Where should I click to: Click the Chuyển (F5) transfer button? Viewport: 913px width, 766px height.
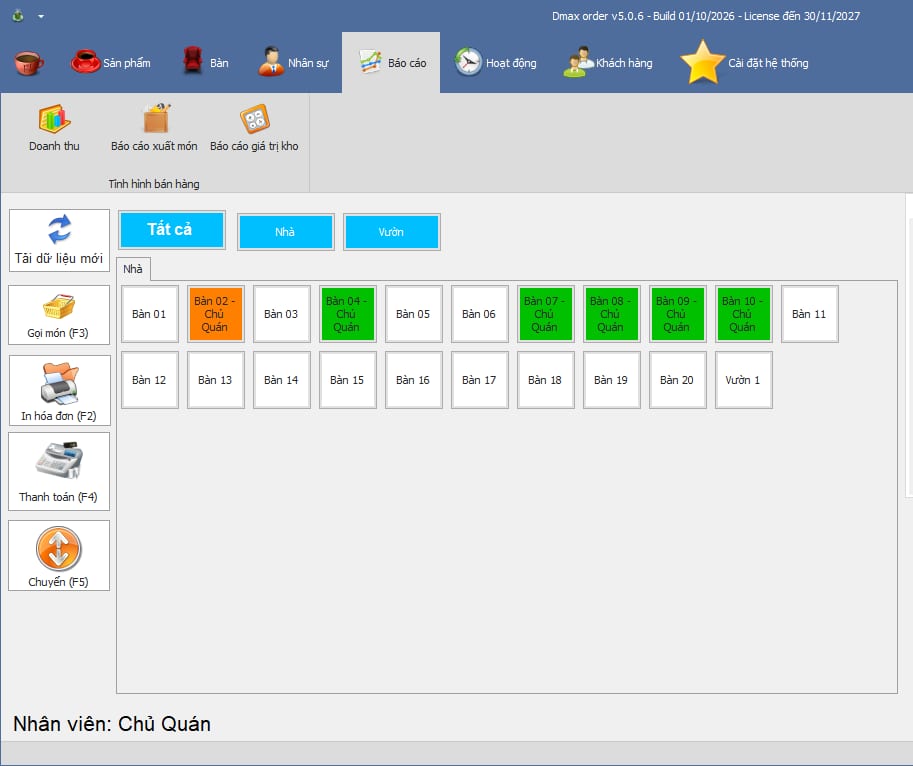pos(59,555)
